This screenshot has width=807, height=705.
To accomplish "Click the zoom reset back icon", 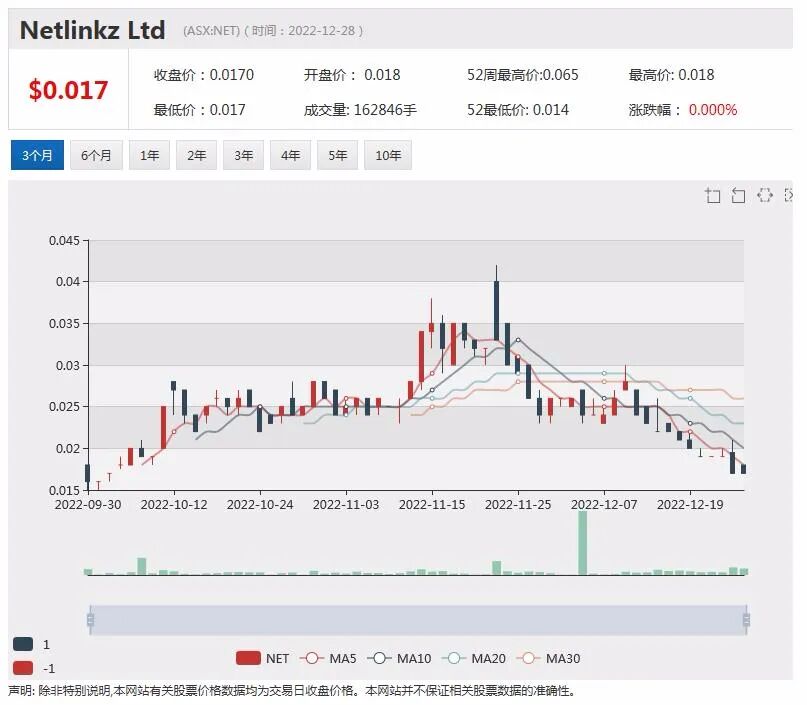I will pos(739,196).
